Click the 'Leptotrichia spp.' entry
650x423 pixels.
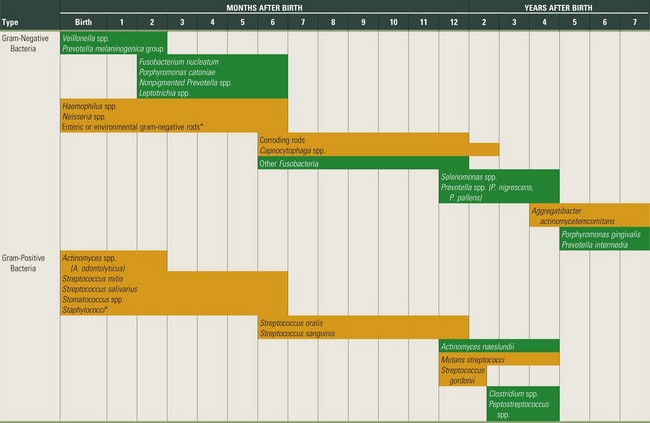click(164, 93)
